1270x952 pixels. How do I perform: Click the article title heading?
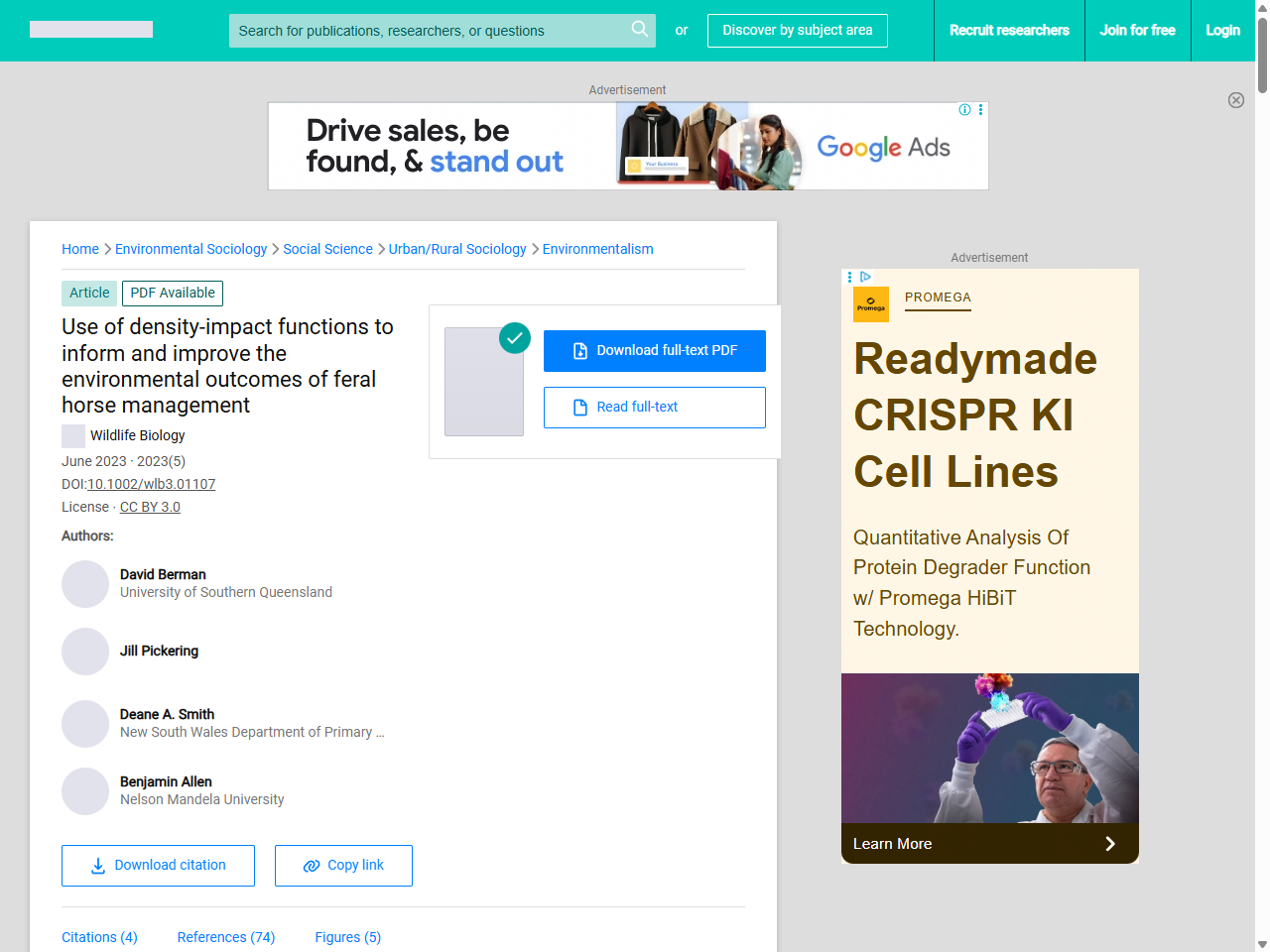click(227, 366)
